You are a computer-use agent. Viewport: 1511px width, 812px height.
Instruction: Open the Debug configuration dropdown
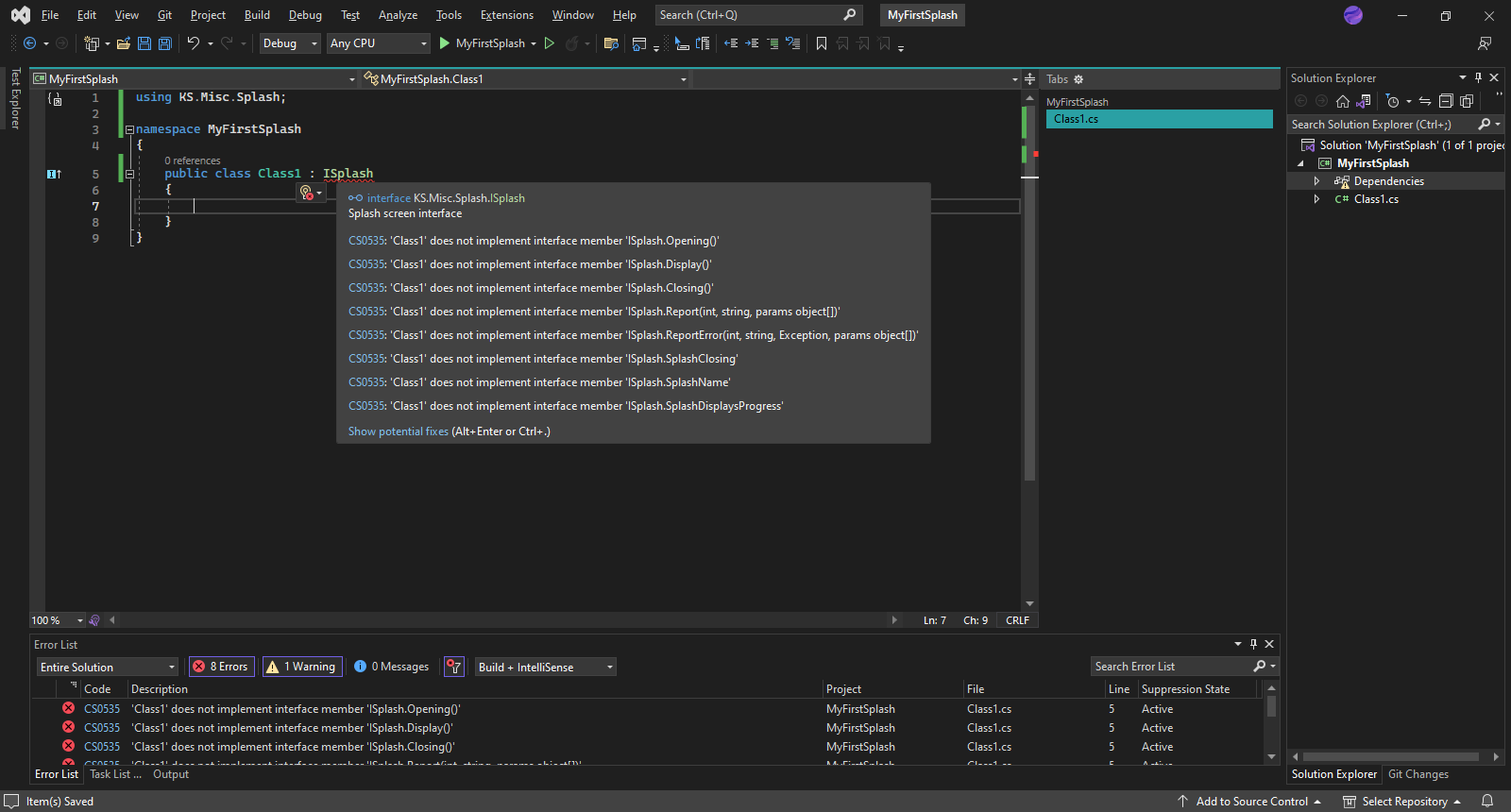(x=290, y=43)
